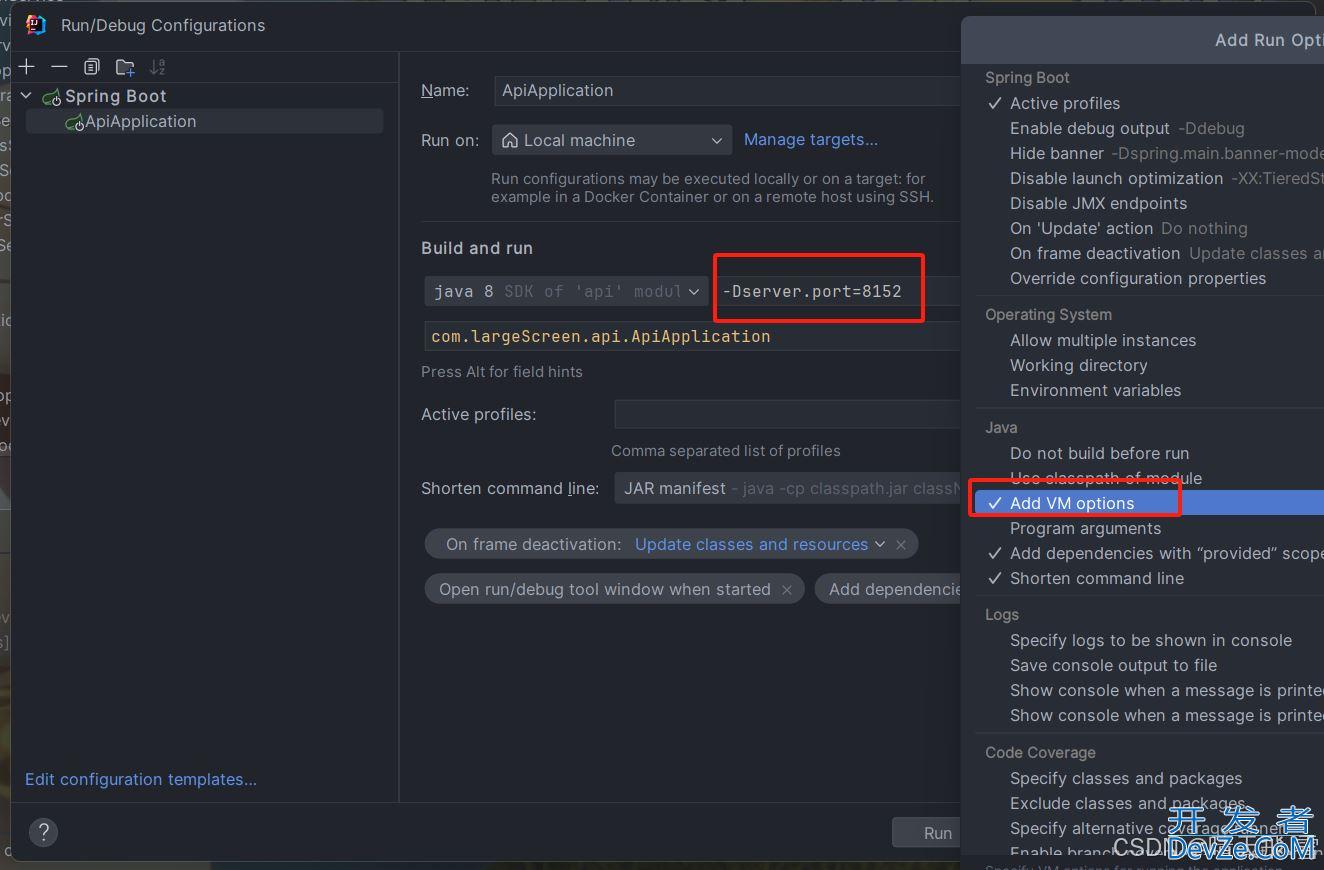Viewport: 1324px width, 870px height.
Task: Remove the 'Open run/debug tool window' tag
Action: (x=787, y=590)
